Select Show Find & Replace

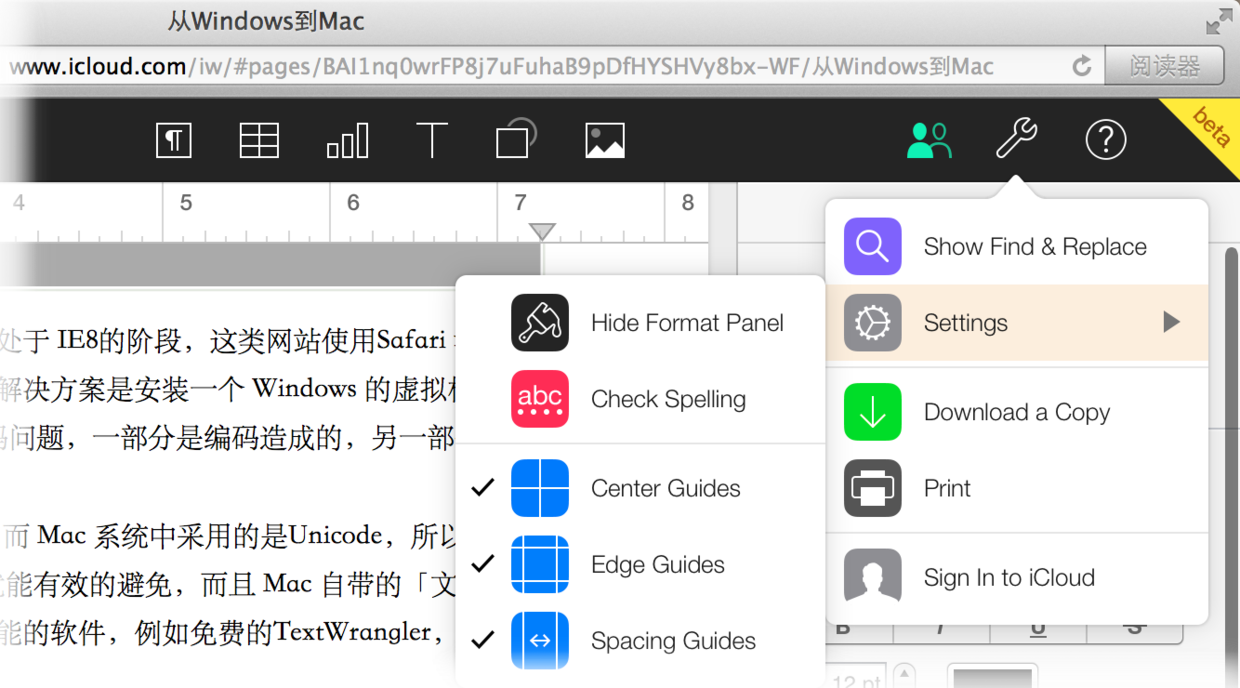point(1017,246)
